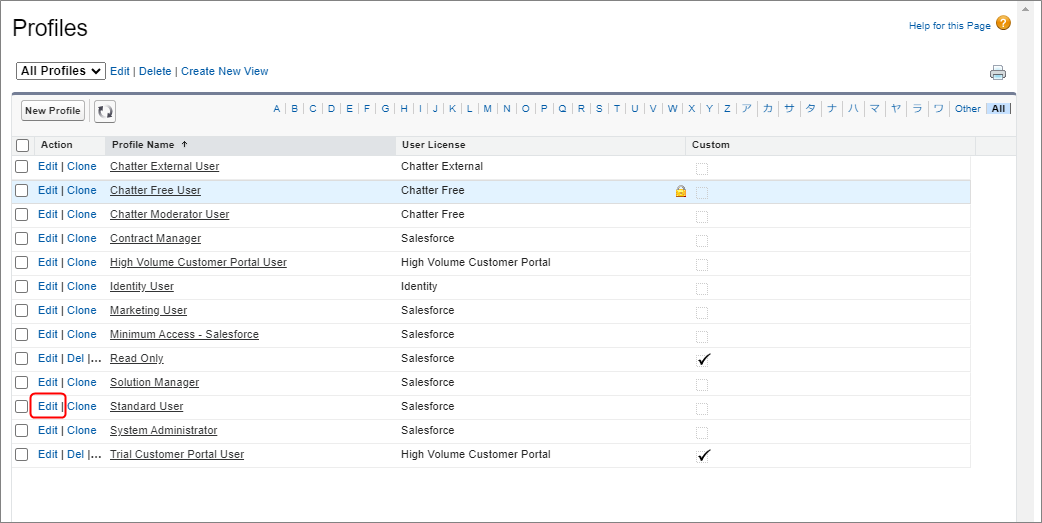The height and width of the screenshot is (523, 1042).
Task: Open the Marketing User profile
Action: [x=148, y=310]
